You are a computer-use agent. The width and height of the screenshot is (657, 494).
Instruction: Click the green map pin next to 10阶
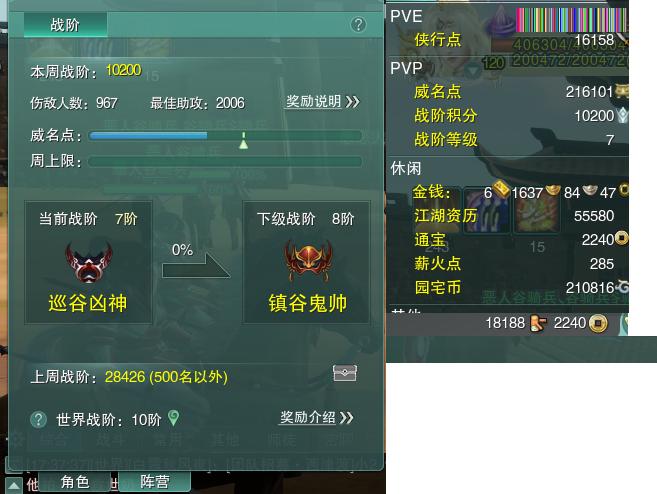(x=173, y=418)
